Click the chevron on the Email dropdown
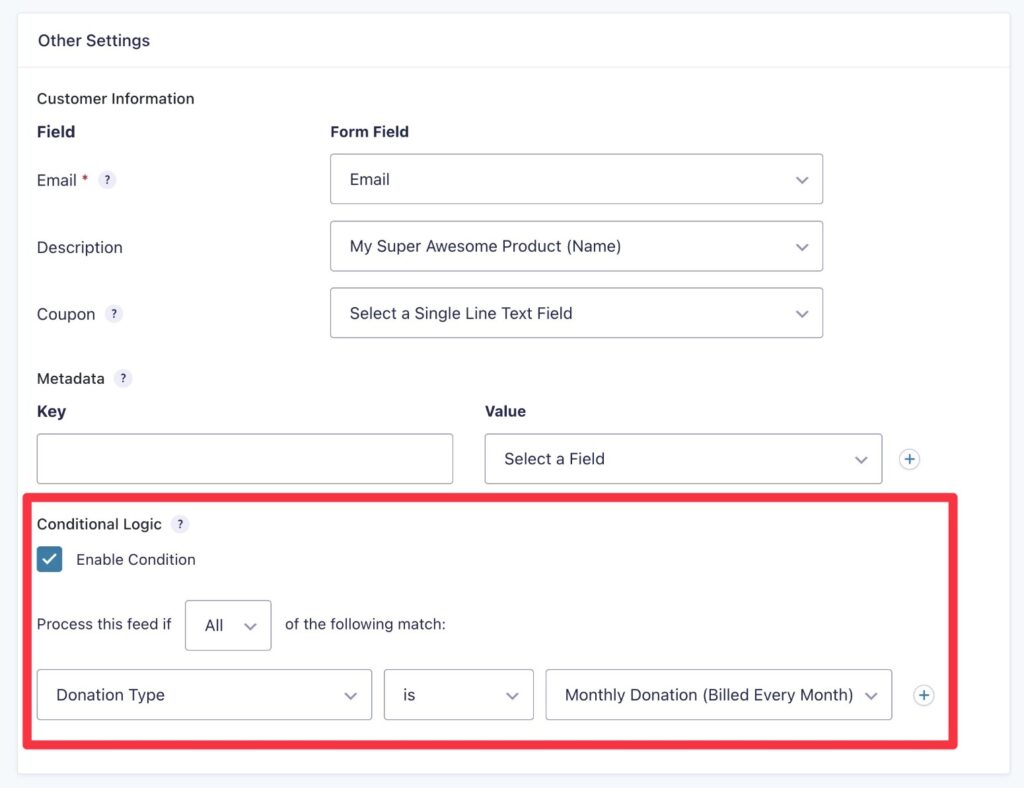Image resolution: width=1024 pixels, height=788 pixels. pos(802,180)
